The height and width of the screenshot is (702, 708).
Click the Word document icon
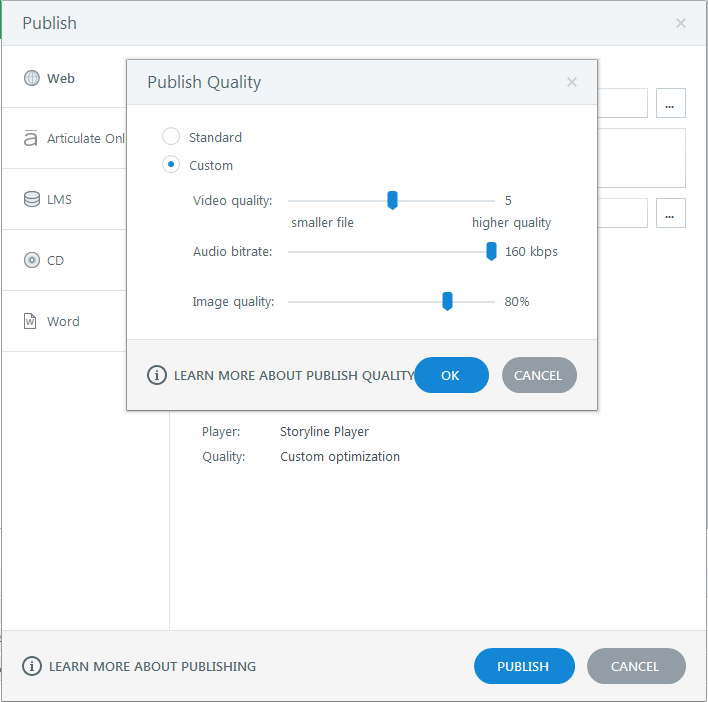click(31, 321)
